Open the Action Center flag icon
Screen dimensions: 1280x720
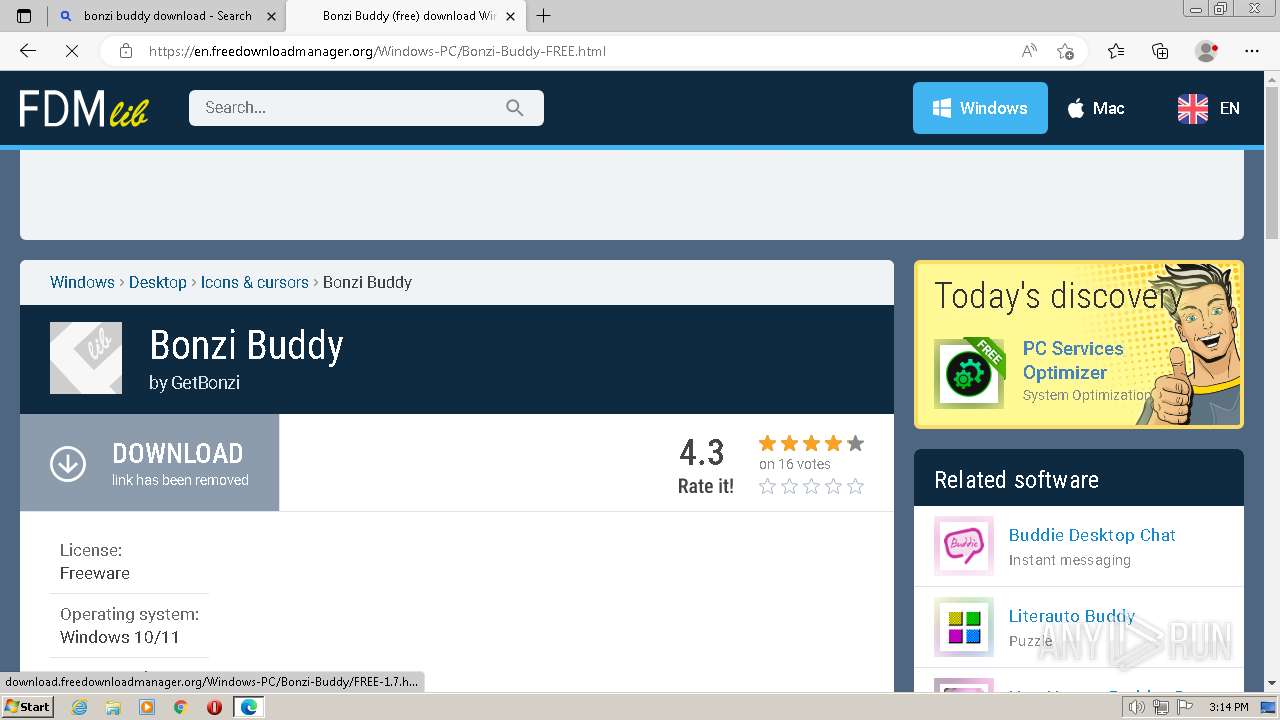(x=1185, y=707)
